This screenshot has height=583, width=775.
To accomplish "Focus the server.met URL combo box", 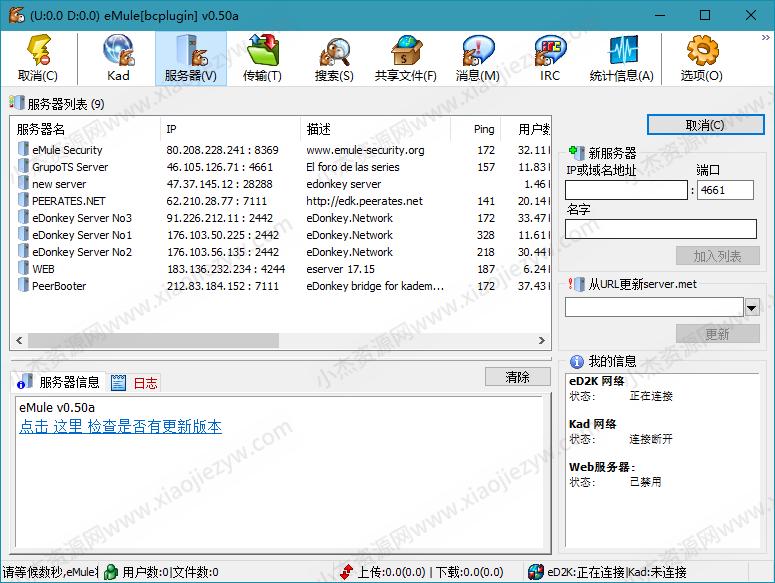I will tap(655, 307).
